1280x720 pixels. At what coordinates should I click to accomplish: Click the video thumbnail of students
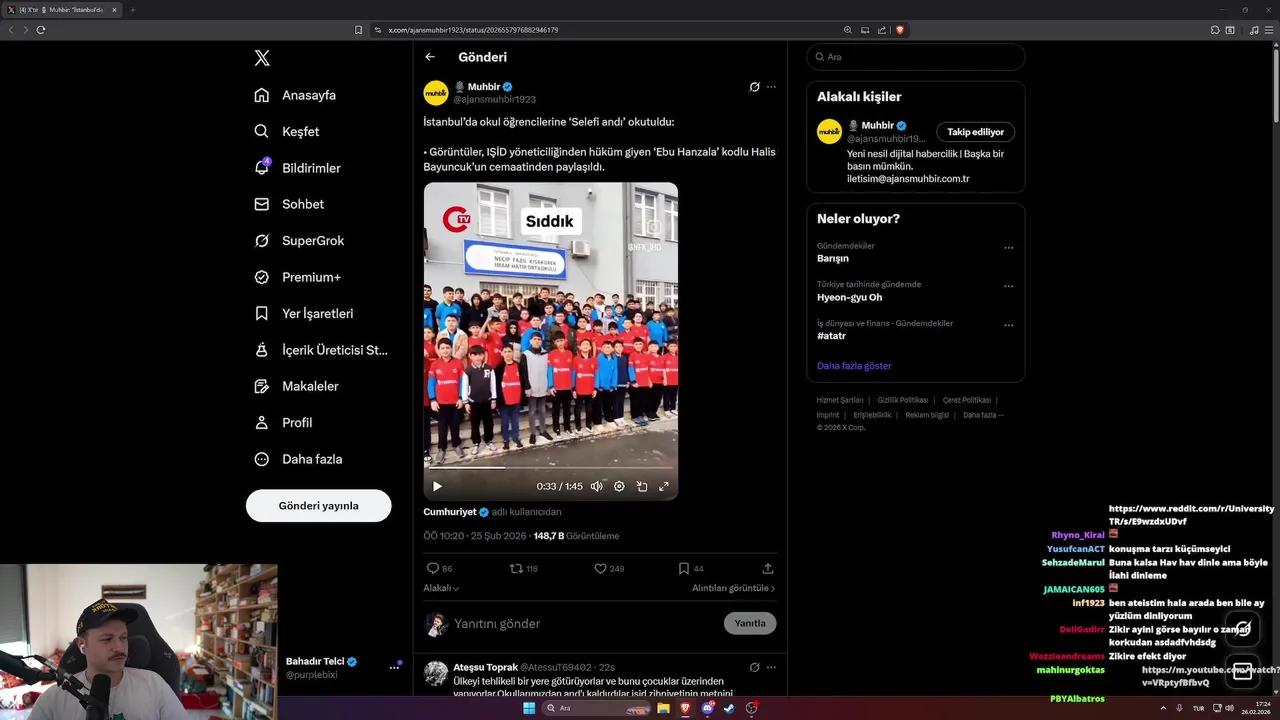point(550,340)
